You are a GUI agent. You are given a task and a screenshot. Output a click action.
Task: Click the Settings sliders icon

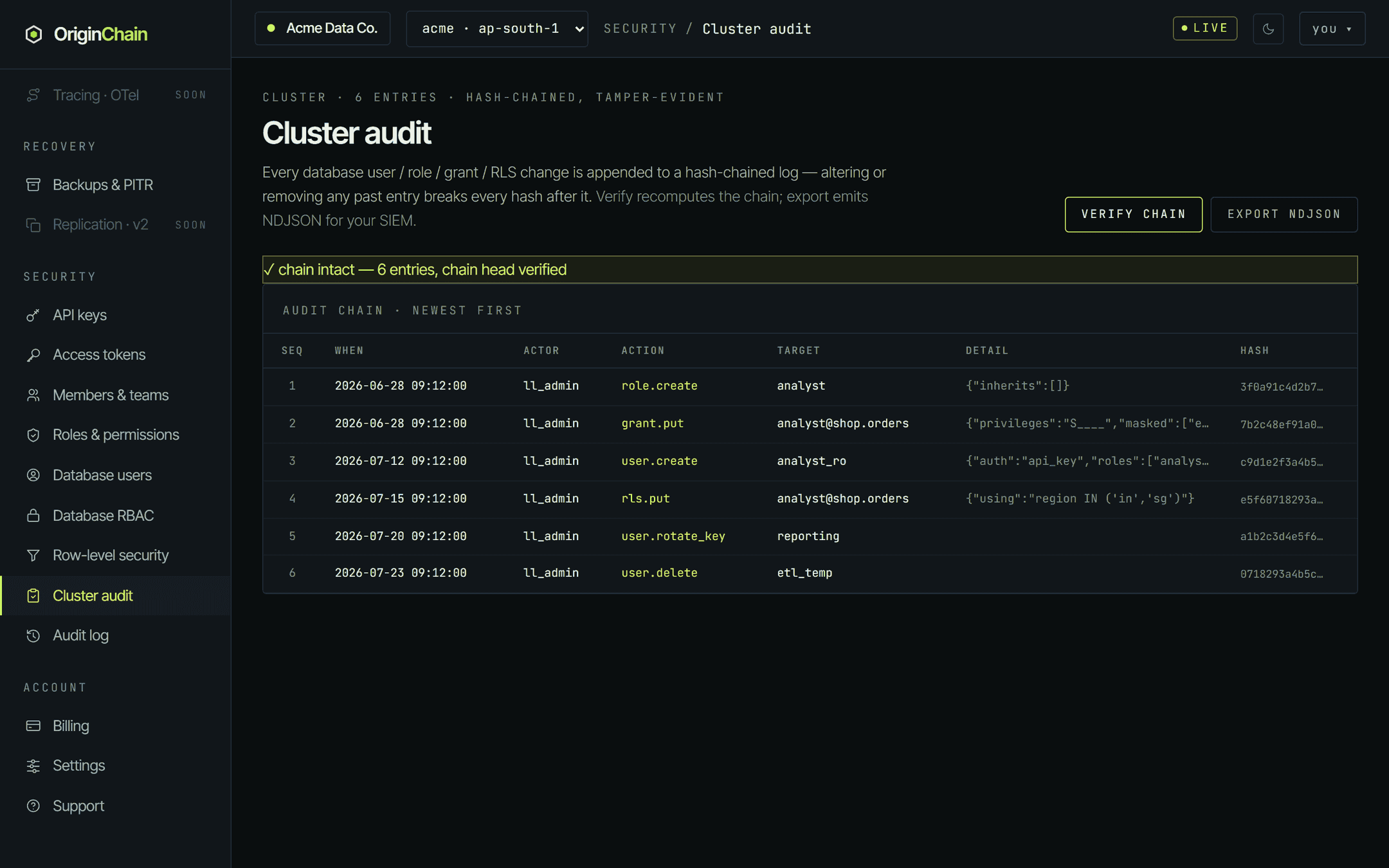point(33,766)
